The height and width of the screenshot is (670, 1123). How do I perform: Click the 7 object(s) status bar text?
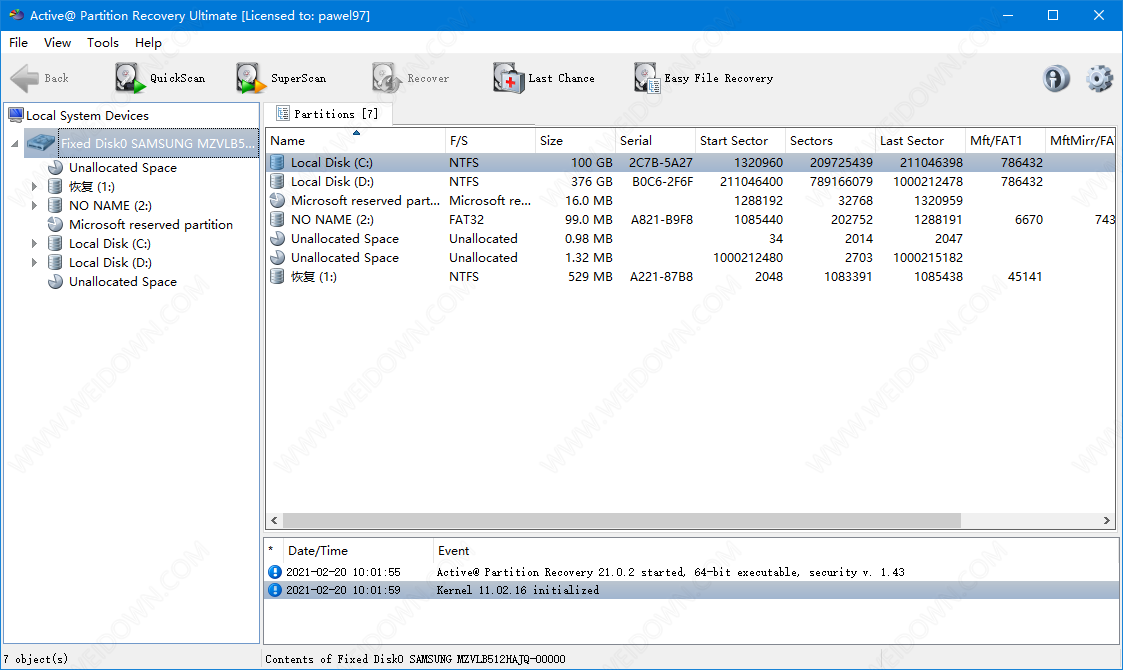[x=36, y=659]
